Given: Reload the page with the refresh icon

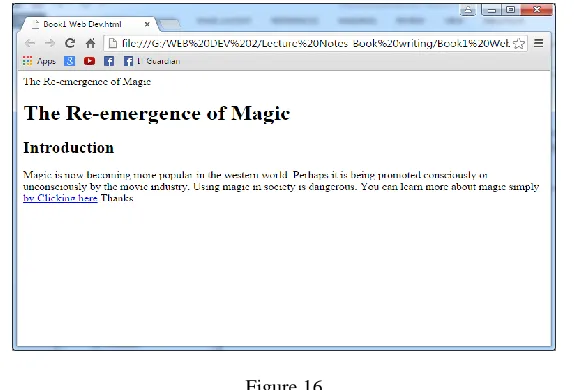Looking at the screenshot, I should [x=70, y=43].
